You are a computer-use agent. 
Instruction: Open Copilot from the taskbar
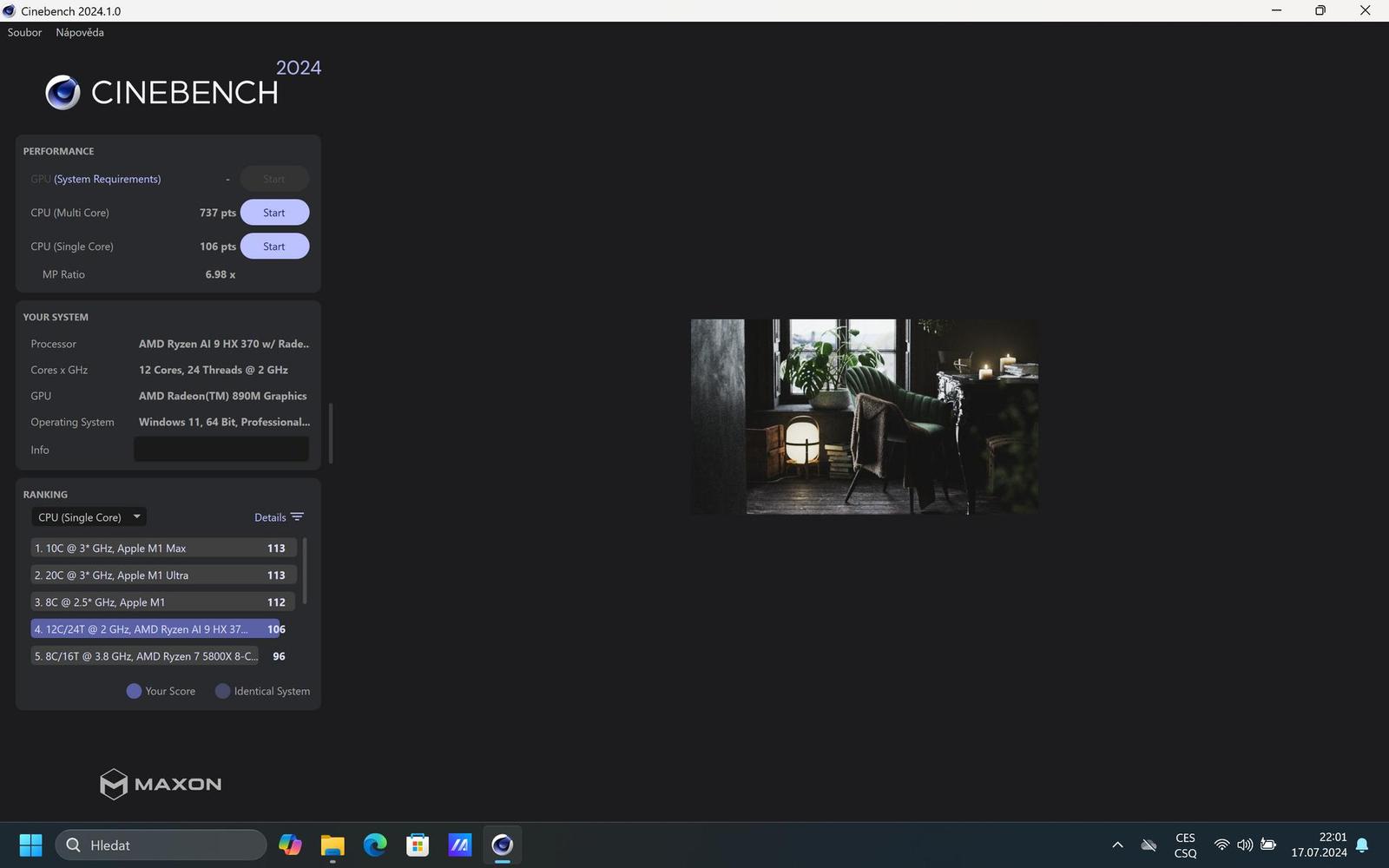coord(290,845)
